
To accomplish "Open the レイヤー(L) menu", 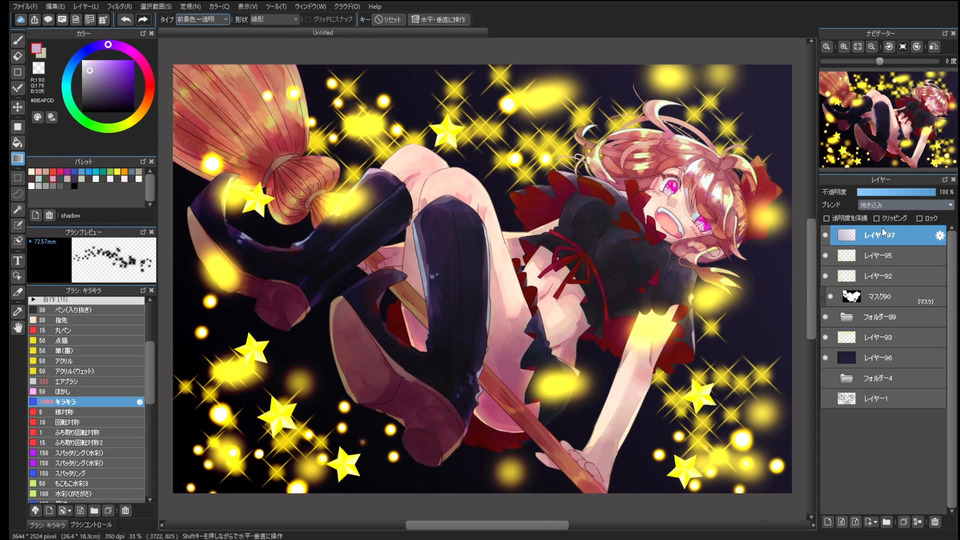I will [86, 7].
